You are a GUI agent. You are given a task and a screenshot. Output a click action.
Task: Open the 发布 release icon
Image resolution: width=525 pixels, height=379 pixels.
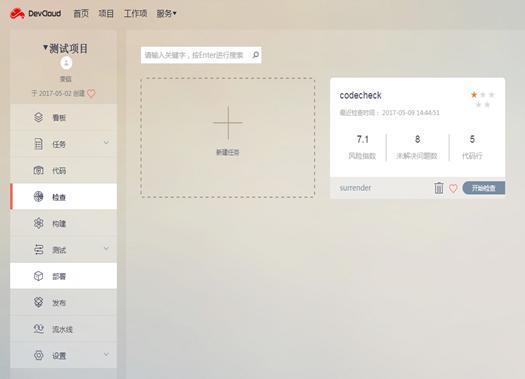coord(39,302)
